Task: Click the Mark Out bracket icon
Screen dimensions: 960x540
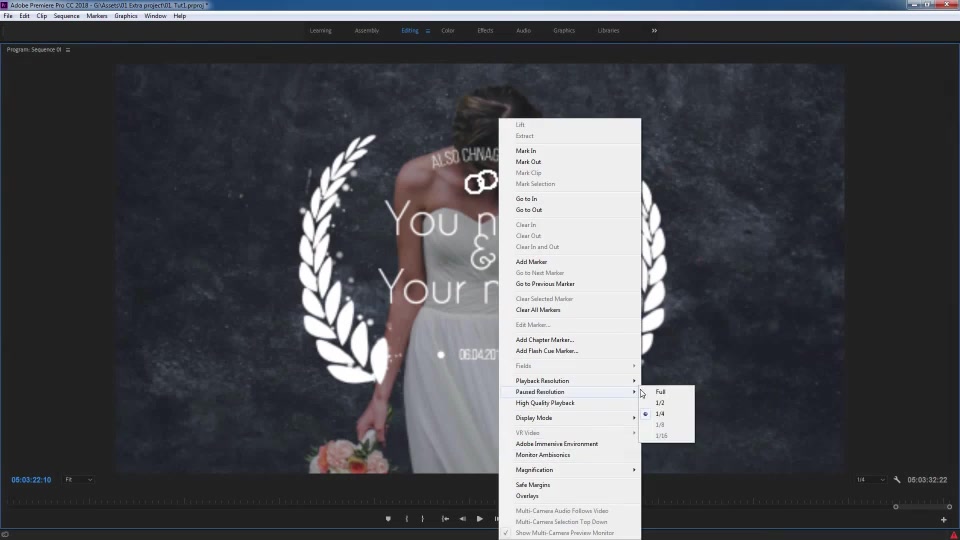Action: [x=422, y=519]
